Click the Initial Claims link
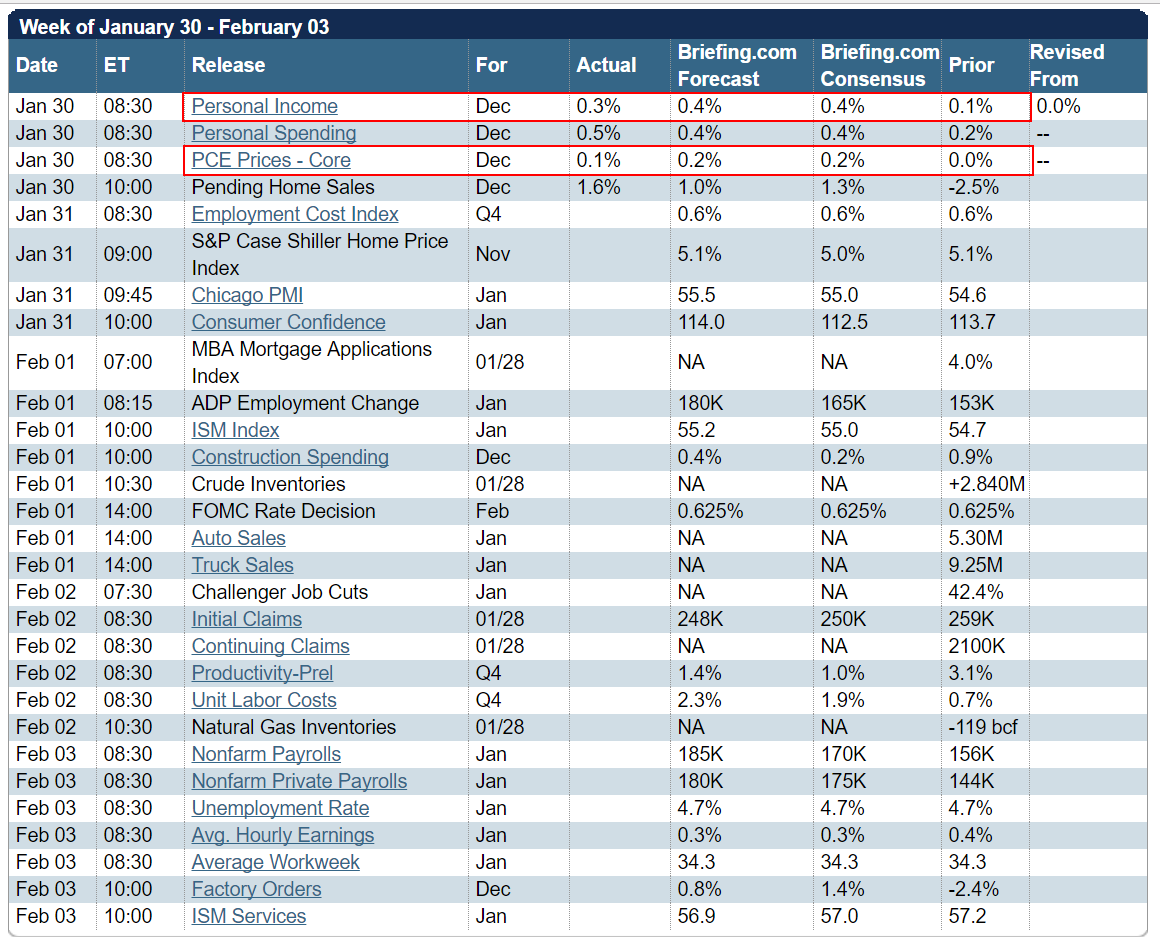The width and height of the screenshot is (1160, 947). click(246, 619)
